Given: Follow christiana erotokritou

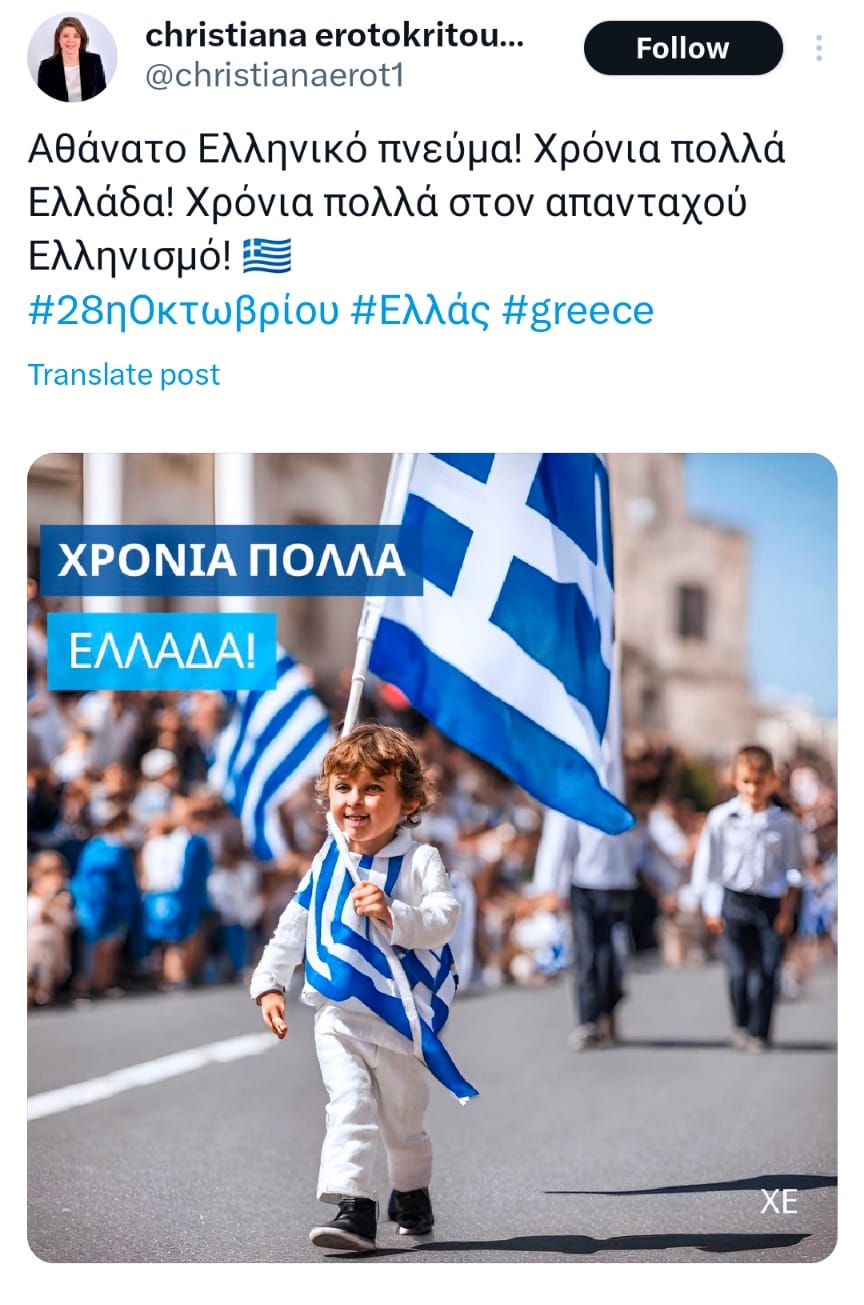Looking at the screenshot, I should [683, 48].
